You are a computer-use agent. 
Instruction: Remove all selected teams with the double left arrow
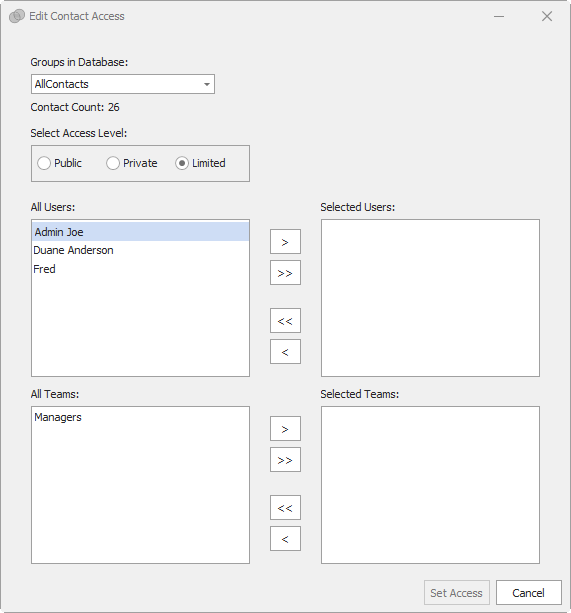(x=285, y=507)
